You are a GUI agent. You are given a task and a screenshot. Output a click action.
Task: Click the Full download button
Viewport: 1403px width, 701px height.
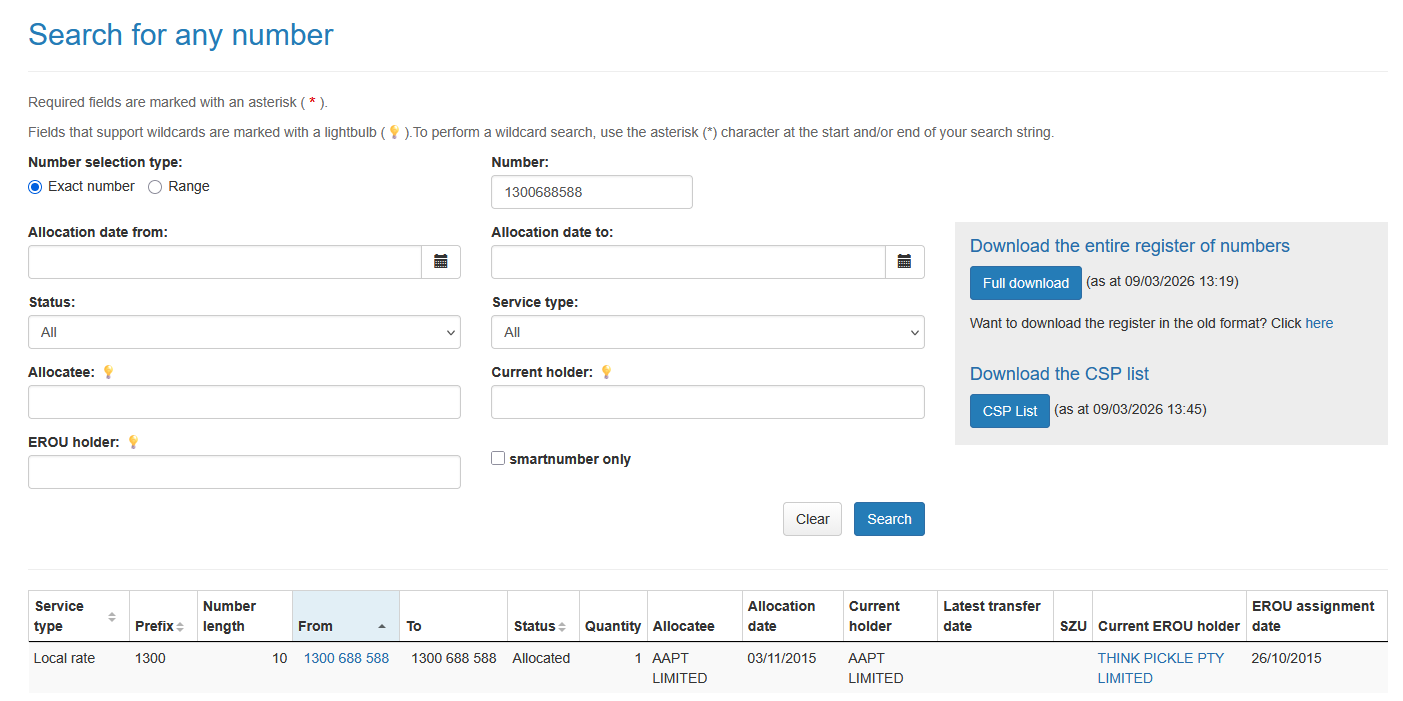[1025, 283]
